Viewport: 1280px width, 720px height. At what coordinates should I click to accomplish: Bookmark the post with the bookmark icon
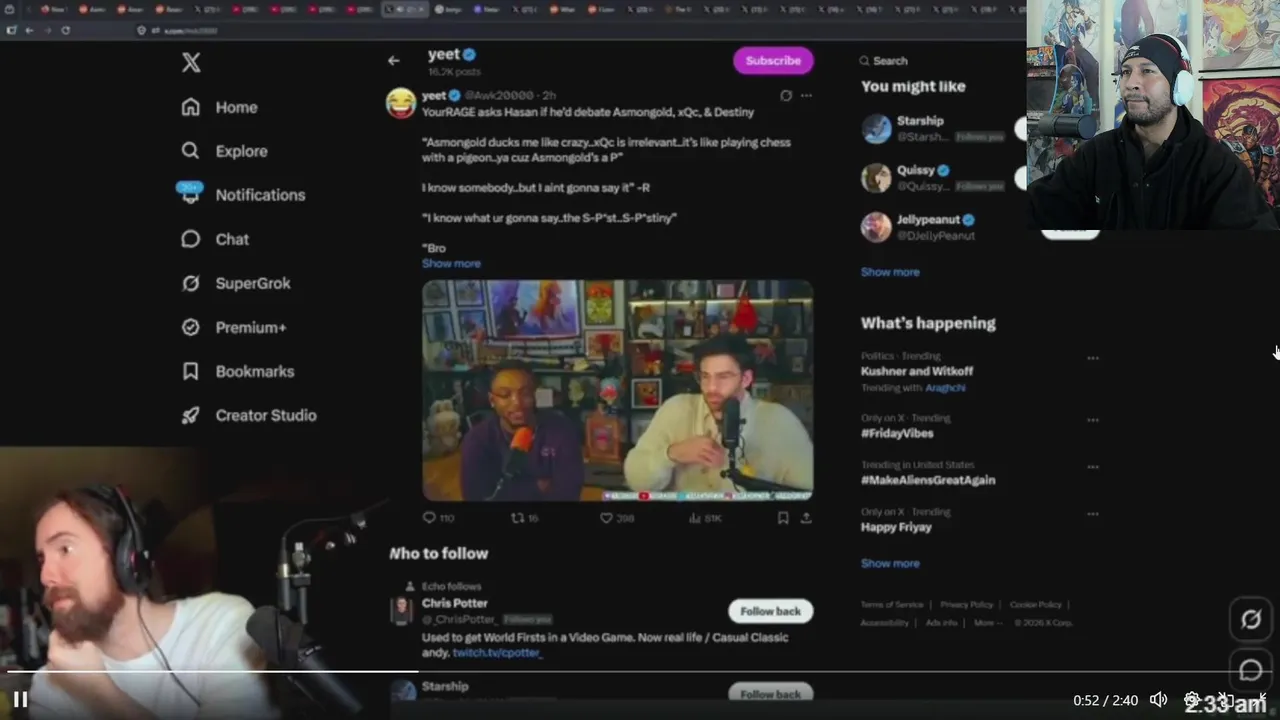tap(783, 518)
